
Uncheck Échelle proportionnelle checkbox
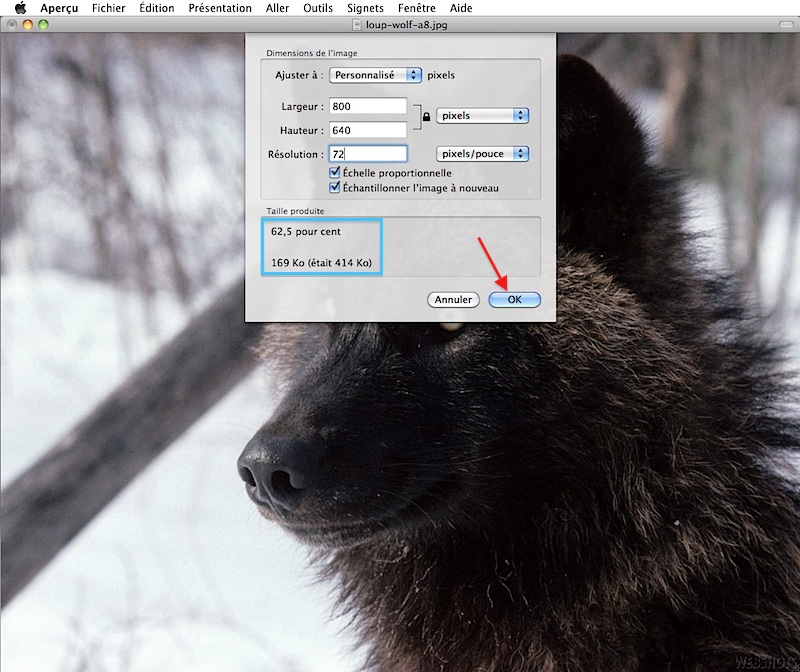(x=336, y=173)
